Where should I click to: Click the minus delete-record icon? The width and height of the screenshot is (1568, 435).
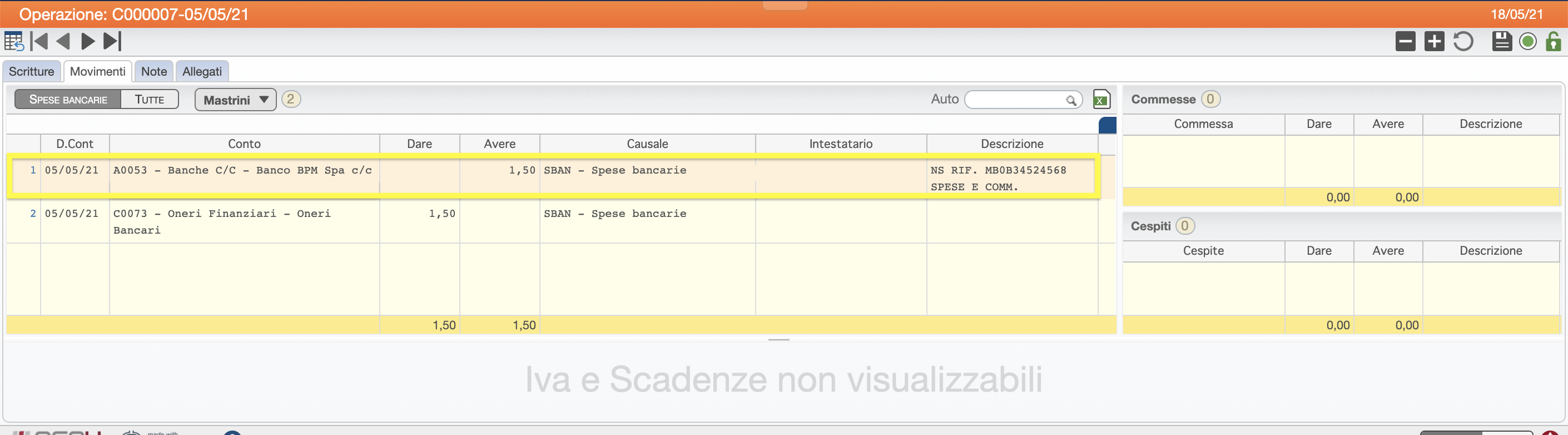pyautogui.click(x=1406, y=41)
